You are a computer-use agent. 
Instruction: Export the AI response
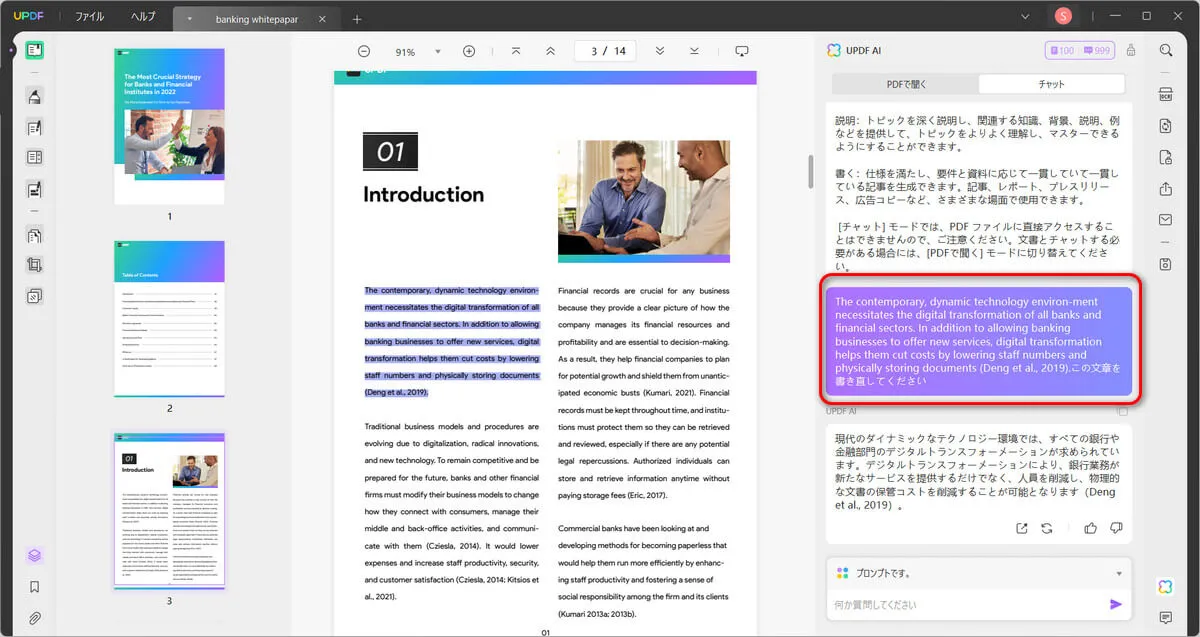1021,528
